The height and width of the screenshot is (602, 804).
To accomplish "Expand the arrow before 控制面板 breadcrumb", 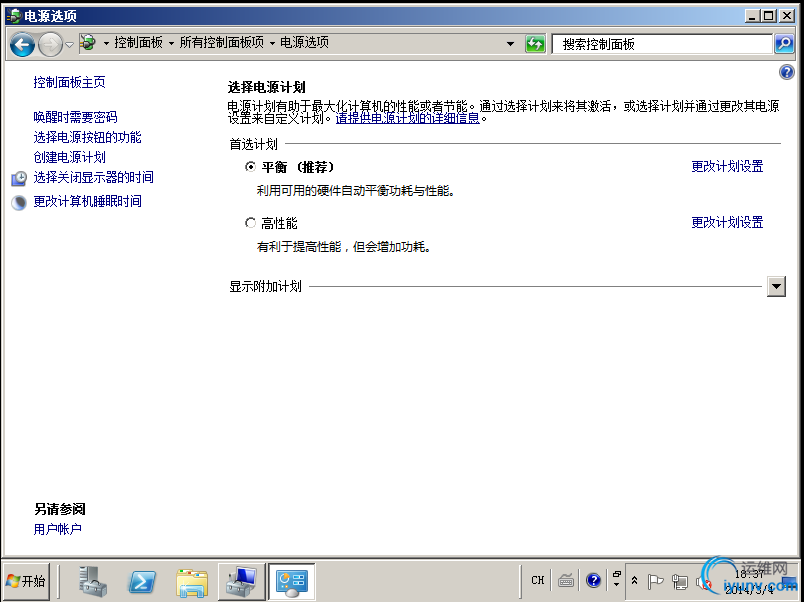I will 106,44.
